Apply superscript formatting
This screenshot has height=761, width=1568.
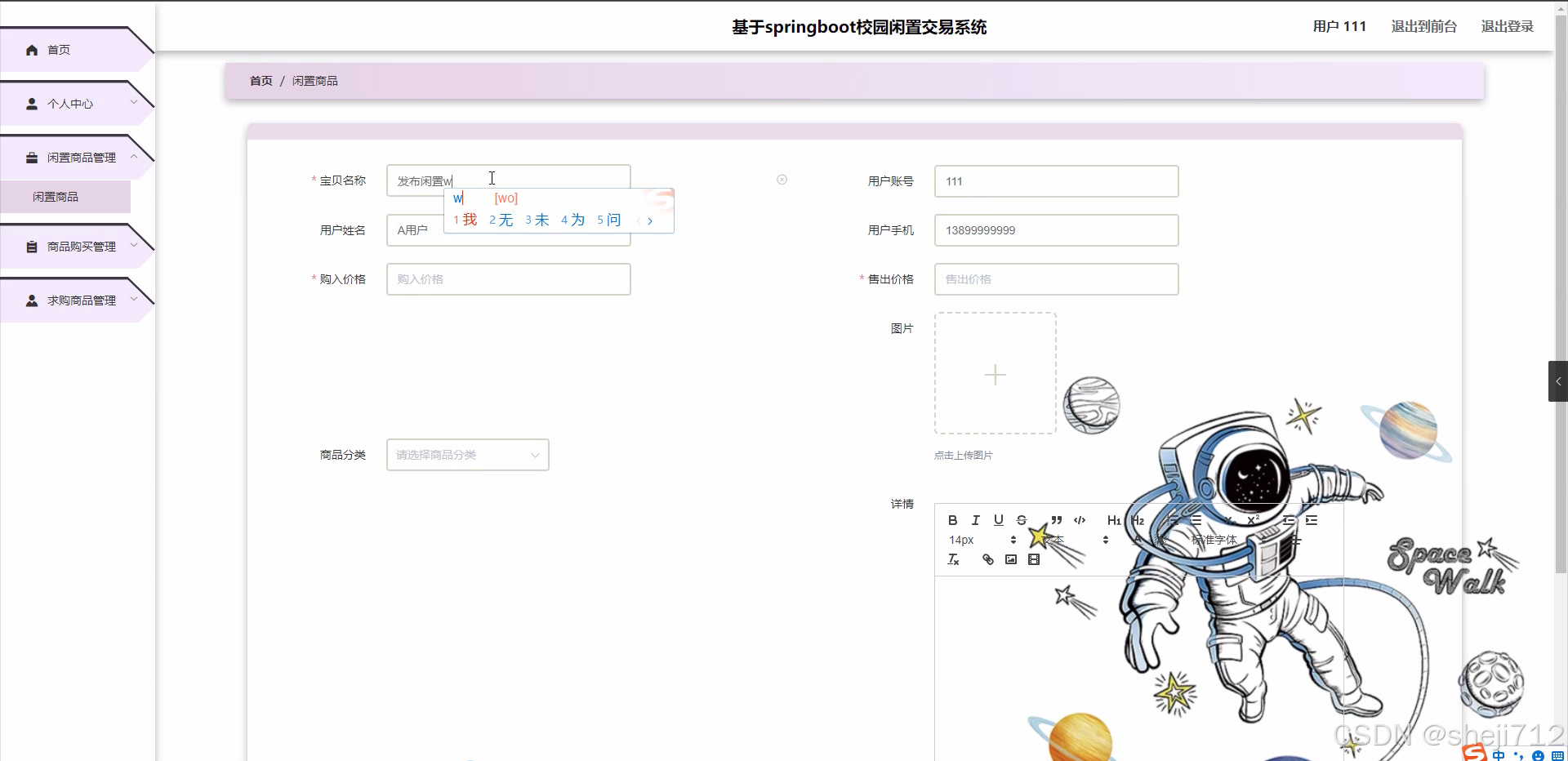click(1253, 520)
